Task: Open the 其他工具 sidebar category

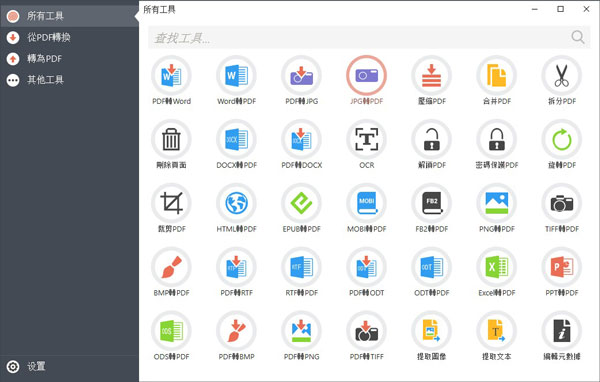Action: 69,80
